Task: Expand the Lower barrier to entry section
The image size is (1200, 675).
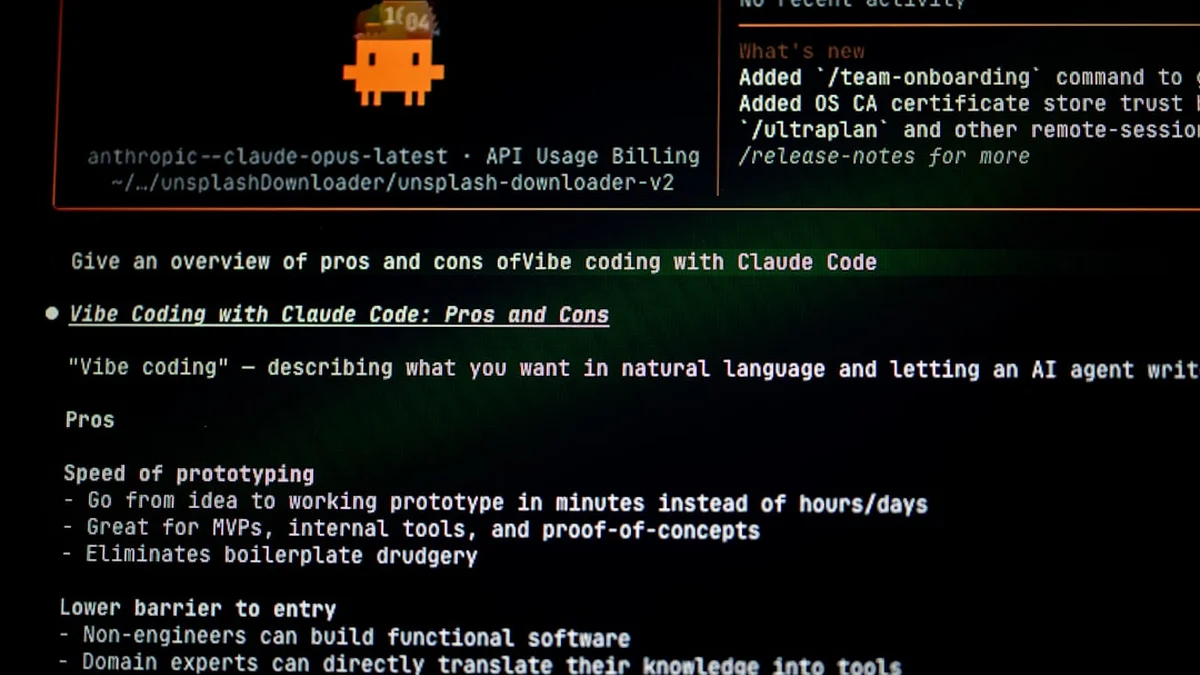Action: pyautogui.click(x=198, y=608)
